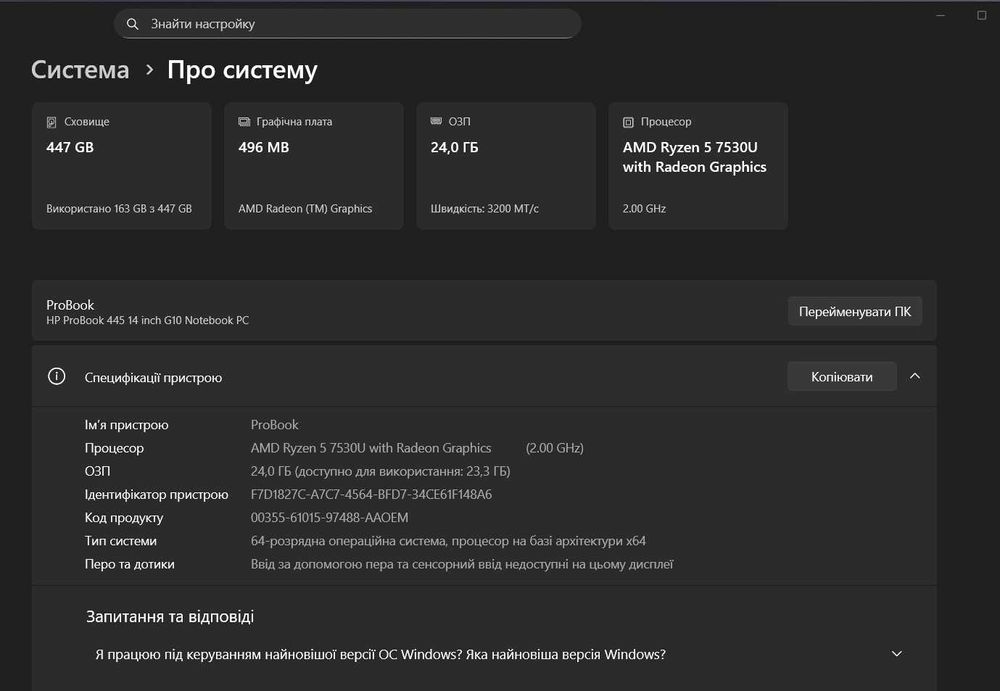Image resolution: width=1000 pixels, height=691 pixels.
Task: Open the Процесор AMD Ryzen card
Action: click(x=698, y=166)
